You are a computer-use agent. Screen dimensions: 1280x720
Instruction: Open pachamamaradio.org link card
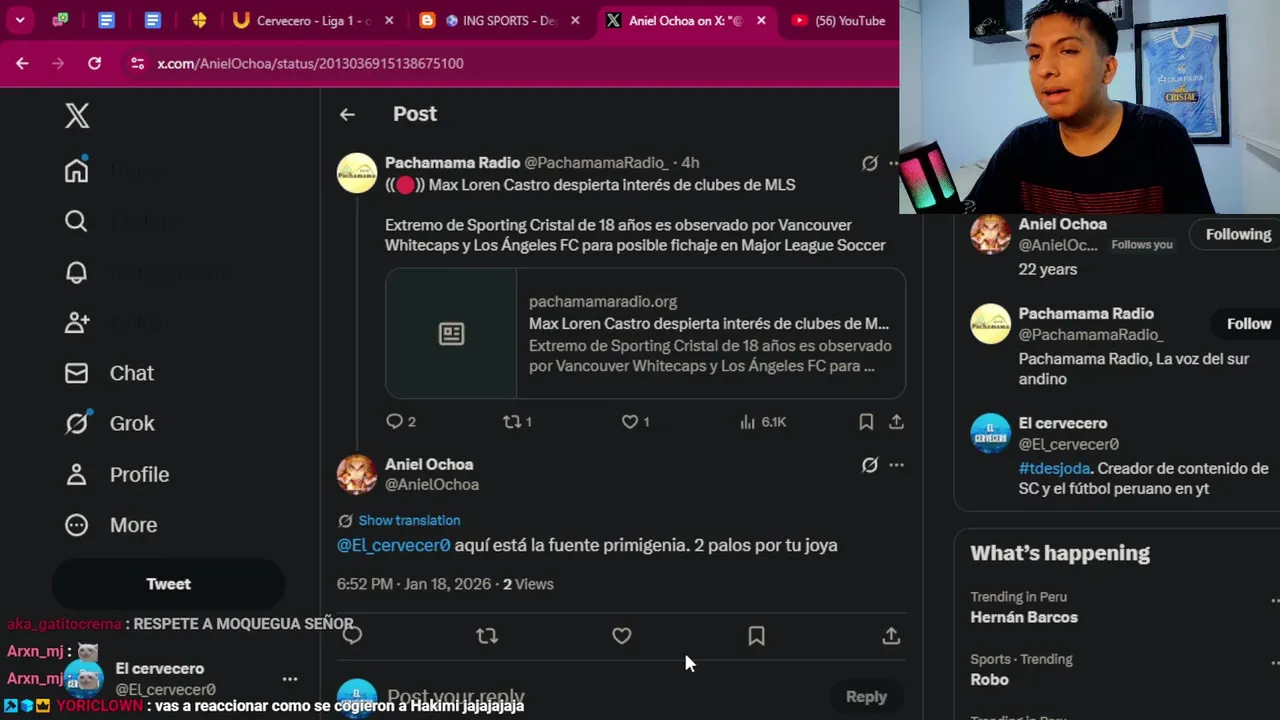(x=645, y=333)
